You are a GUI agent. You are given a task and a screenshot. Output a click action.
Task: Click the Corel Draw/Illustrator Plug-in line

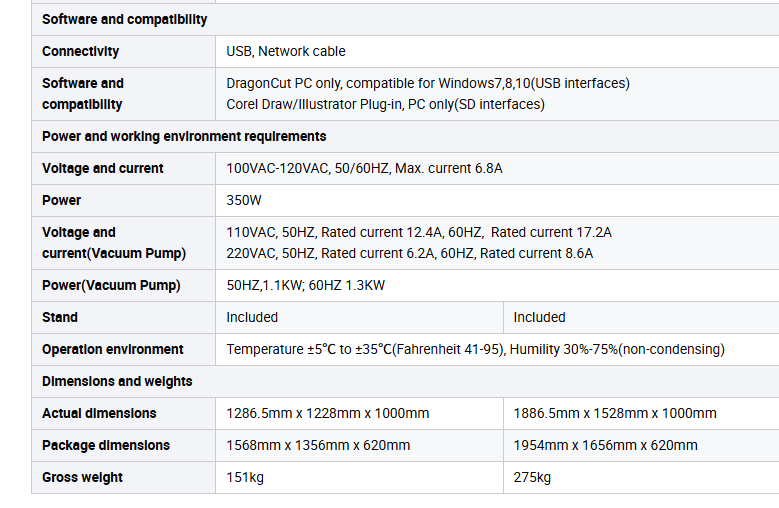[x=386, y=104]
